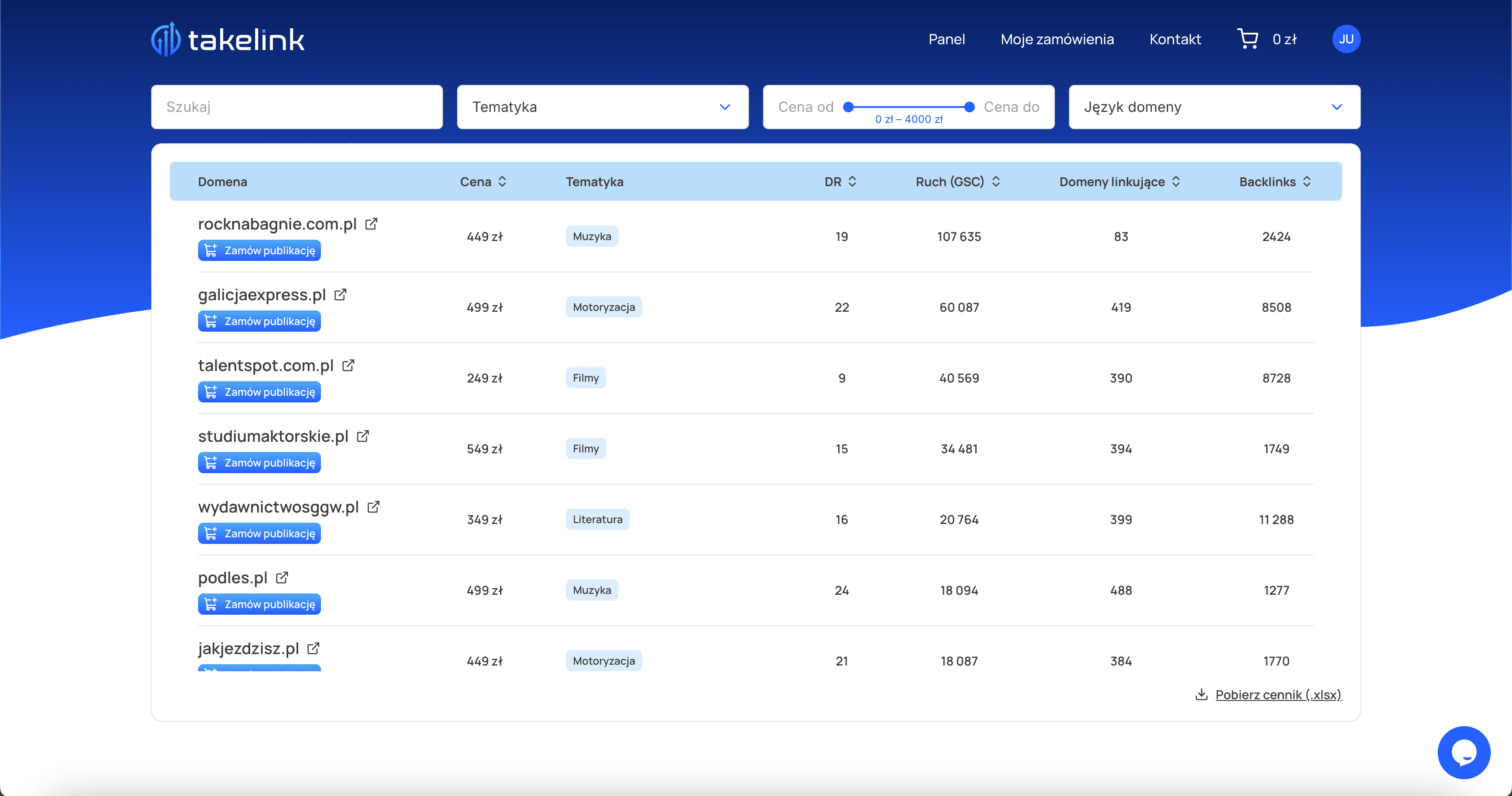Sort by Ruch (GSC) column arrows
Image resolution: width=1512 pixels, height=796 pixels.
996,181
